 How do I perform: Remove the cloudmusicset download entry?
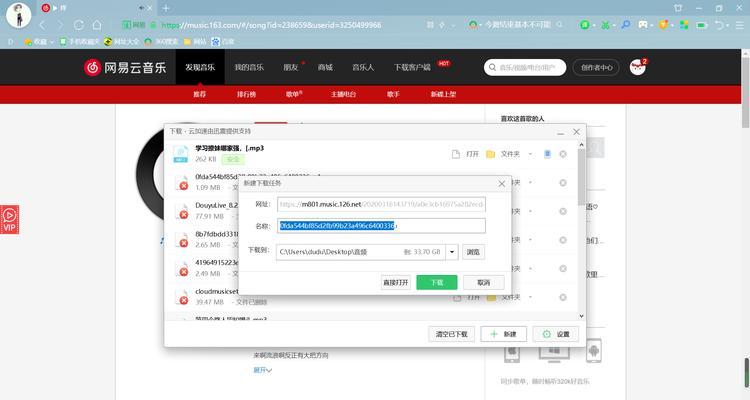coord(563,298)
